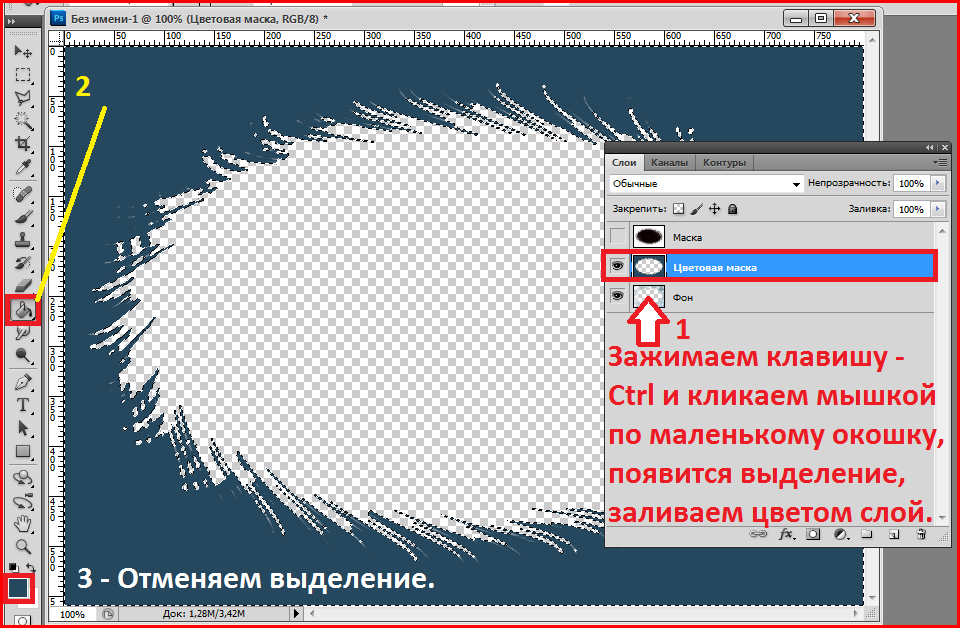This screenshot has width=960, height=628.
Task: Select the Move tool
Action: 23,51
